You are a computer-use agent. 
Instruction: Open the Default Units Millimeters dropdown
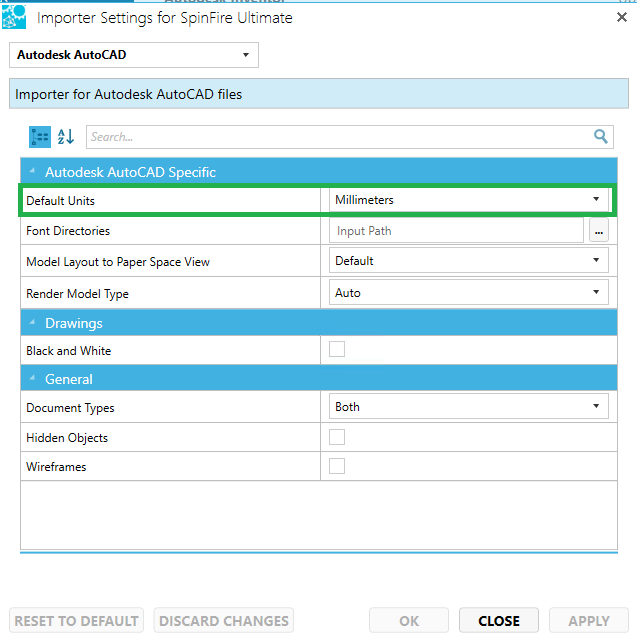468,200
